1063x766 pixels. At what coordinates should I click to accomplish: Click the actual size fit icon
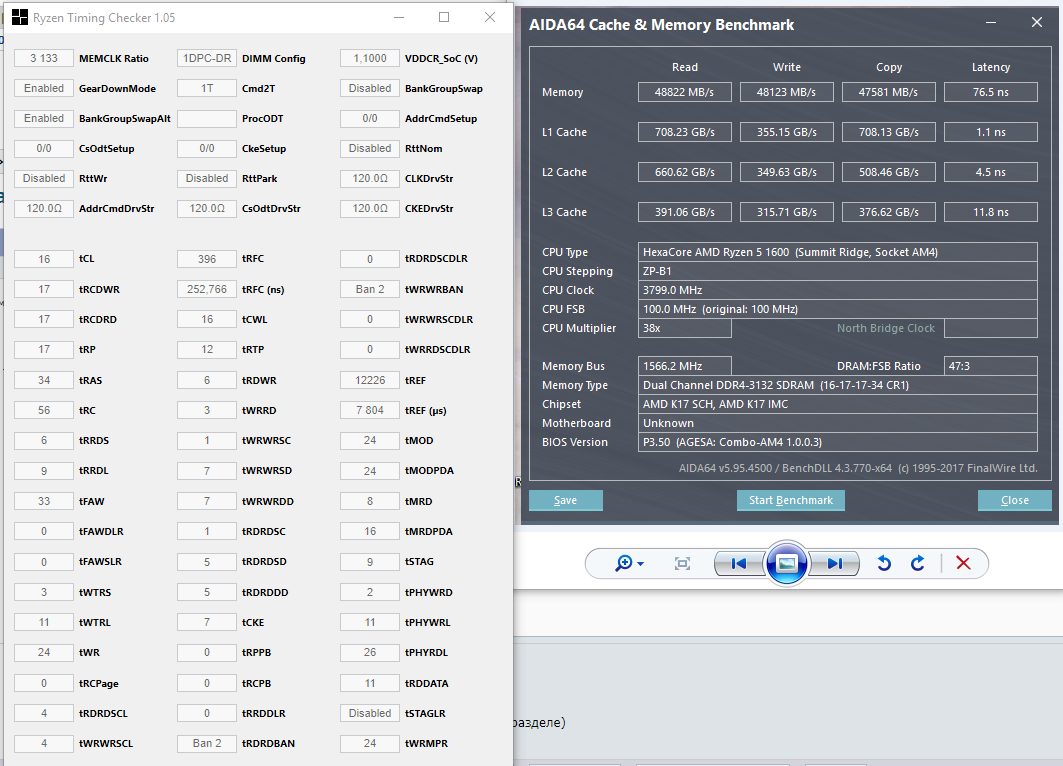(x=682, y=563)
